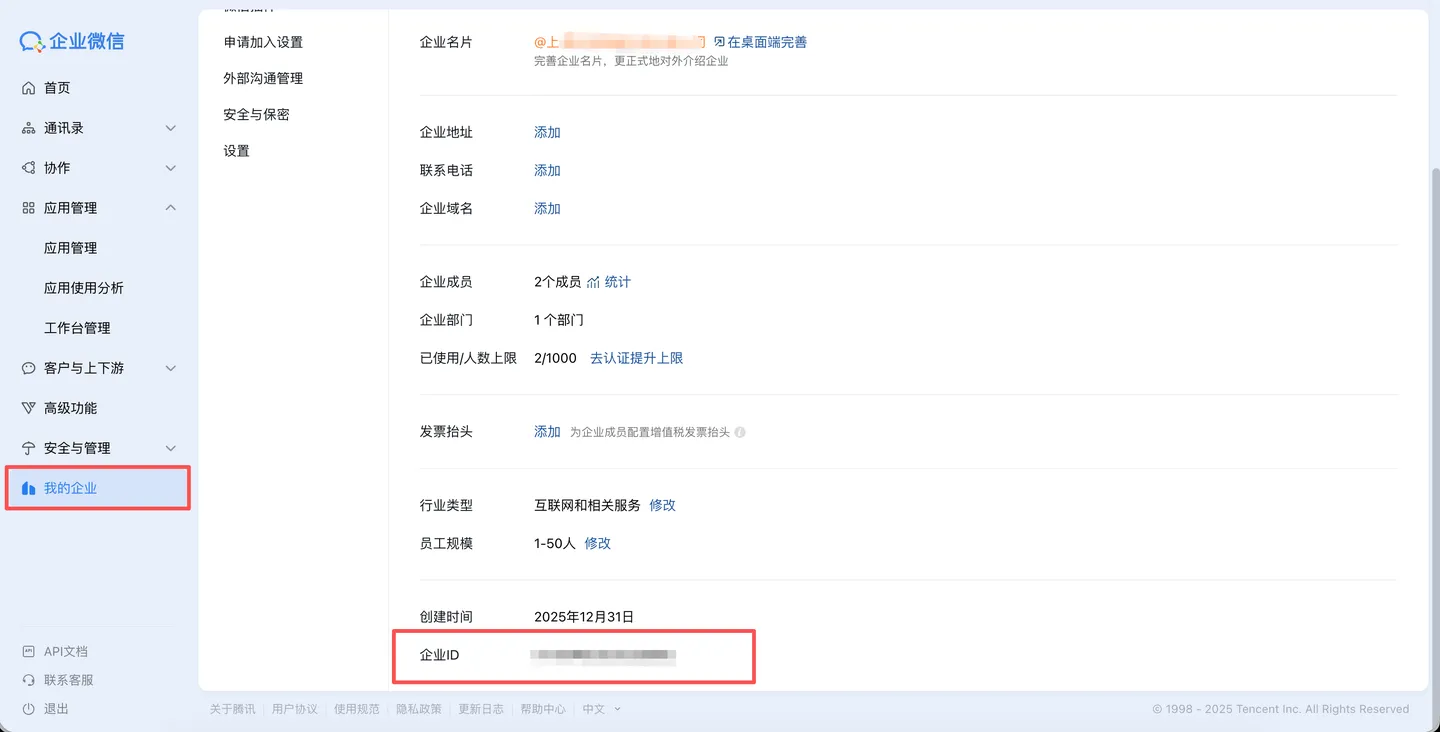Viewport: 1440px width, 732px height.
Task: Click the 退出 power icon
Action: 29,709
